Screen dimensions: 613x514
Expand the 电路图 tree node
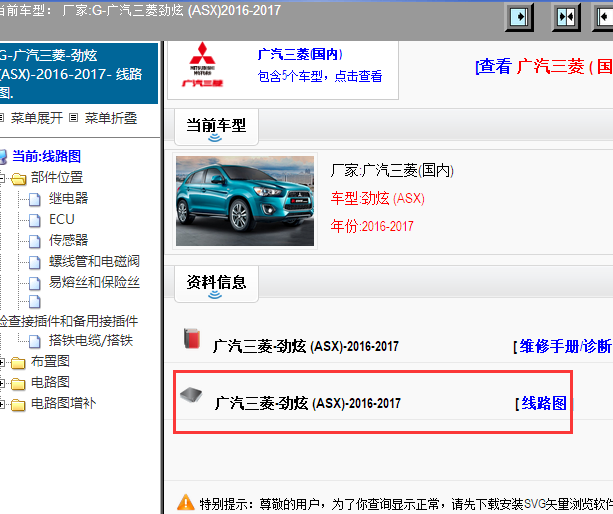(x=2, y=383)
